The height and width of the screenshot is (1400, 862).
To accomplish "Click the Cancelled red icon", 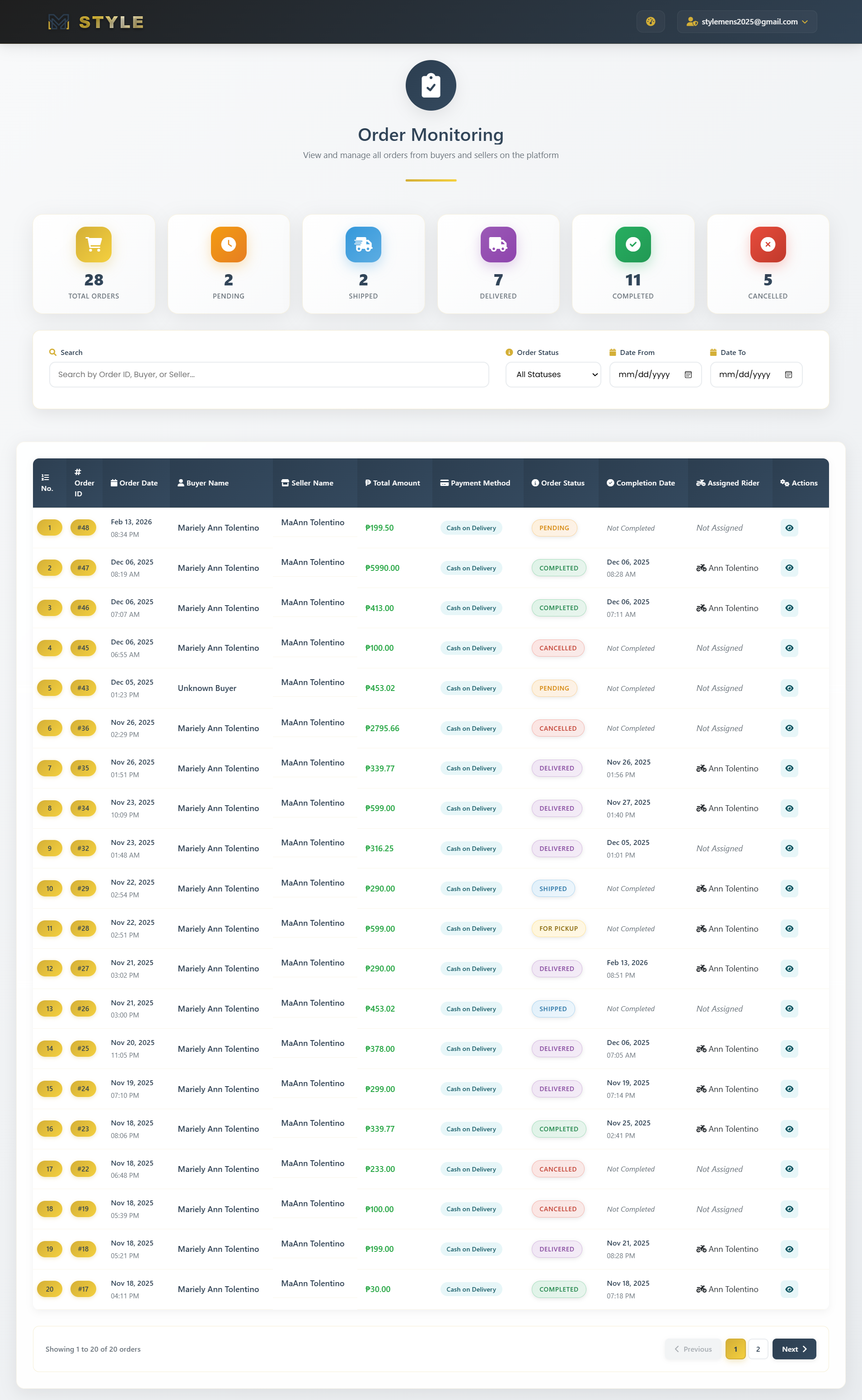I will (x=768, y=244).
